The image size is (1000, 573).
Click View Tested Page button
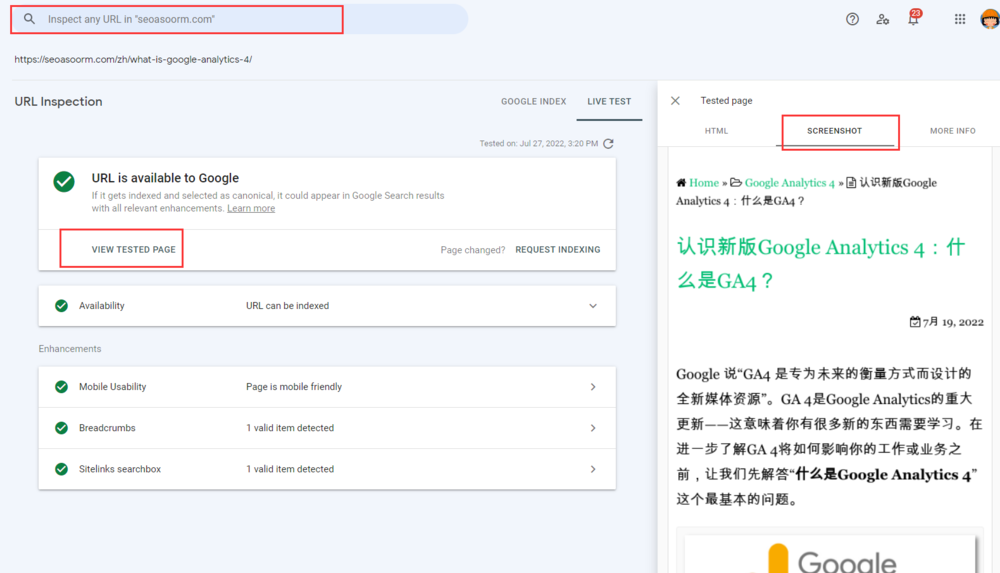[x=133, y=249]
